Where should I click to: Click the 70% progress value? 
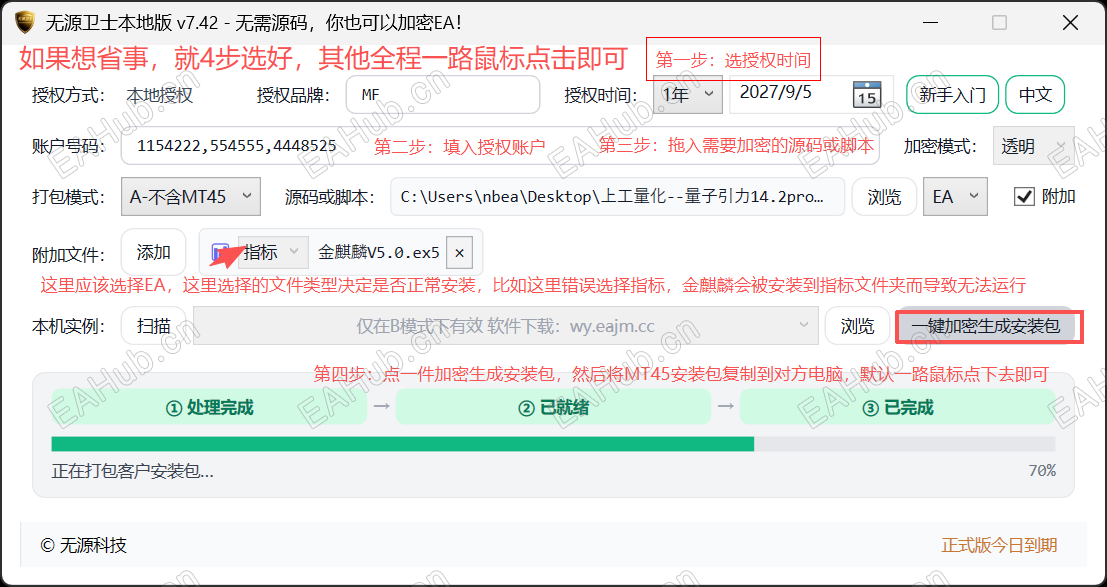point(1042,470)
